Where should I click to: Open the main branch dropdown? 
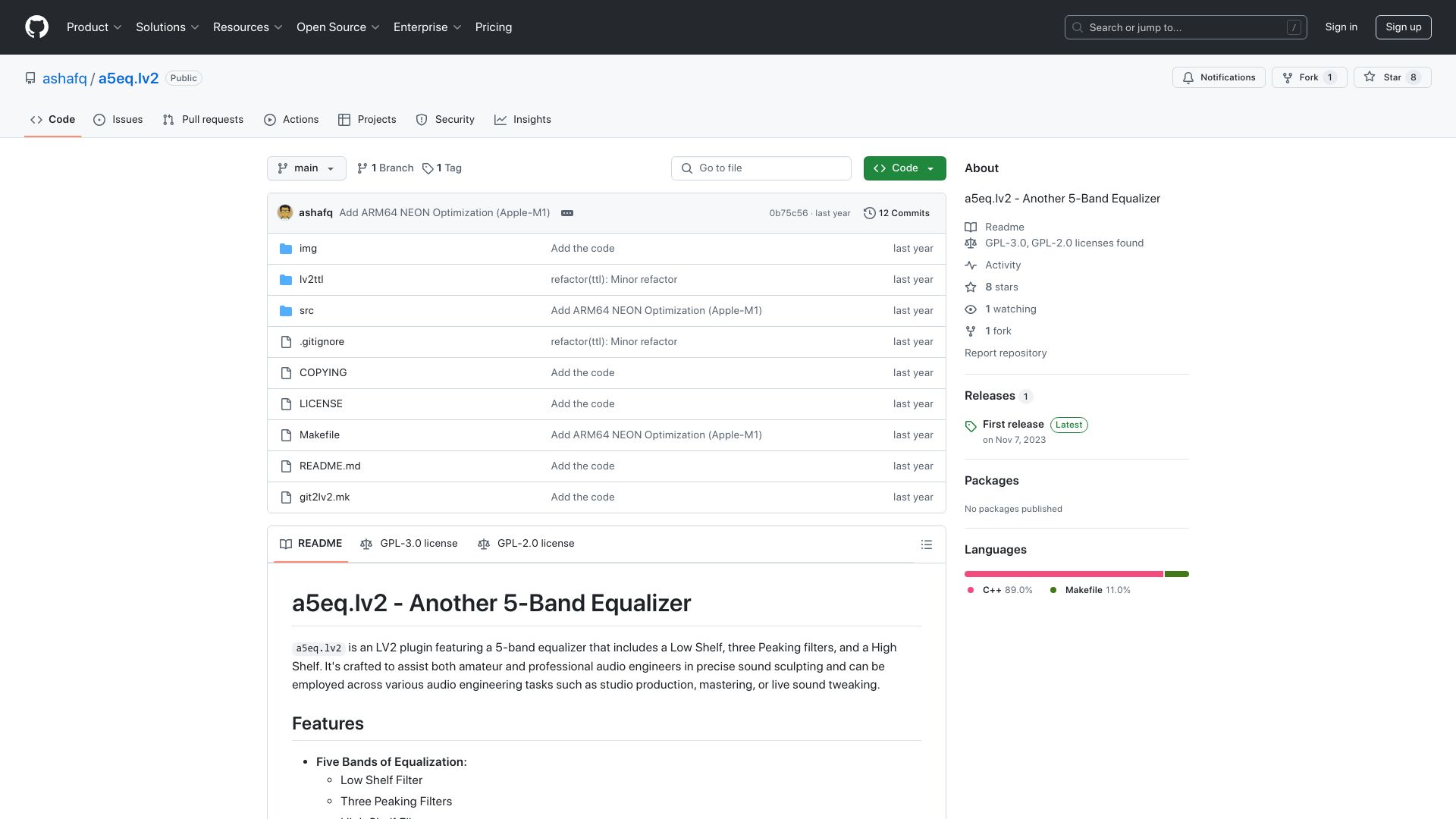pyautogui.click(x=306, y=168)
